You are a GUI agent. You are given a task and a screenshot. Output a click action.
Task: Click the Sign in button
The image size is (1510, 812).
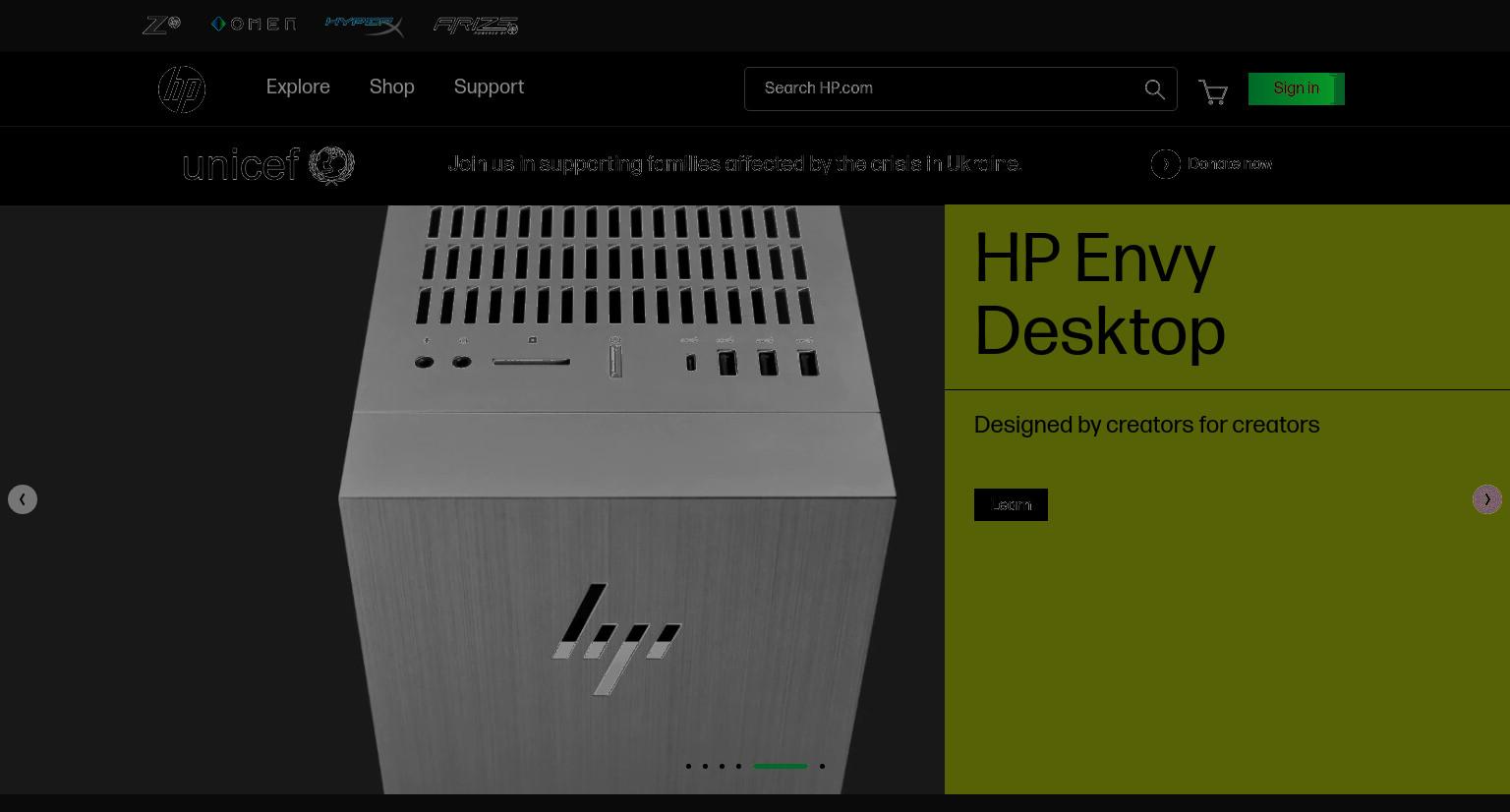click(1297, 88)
